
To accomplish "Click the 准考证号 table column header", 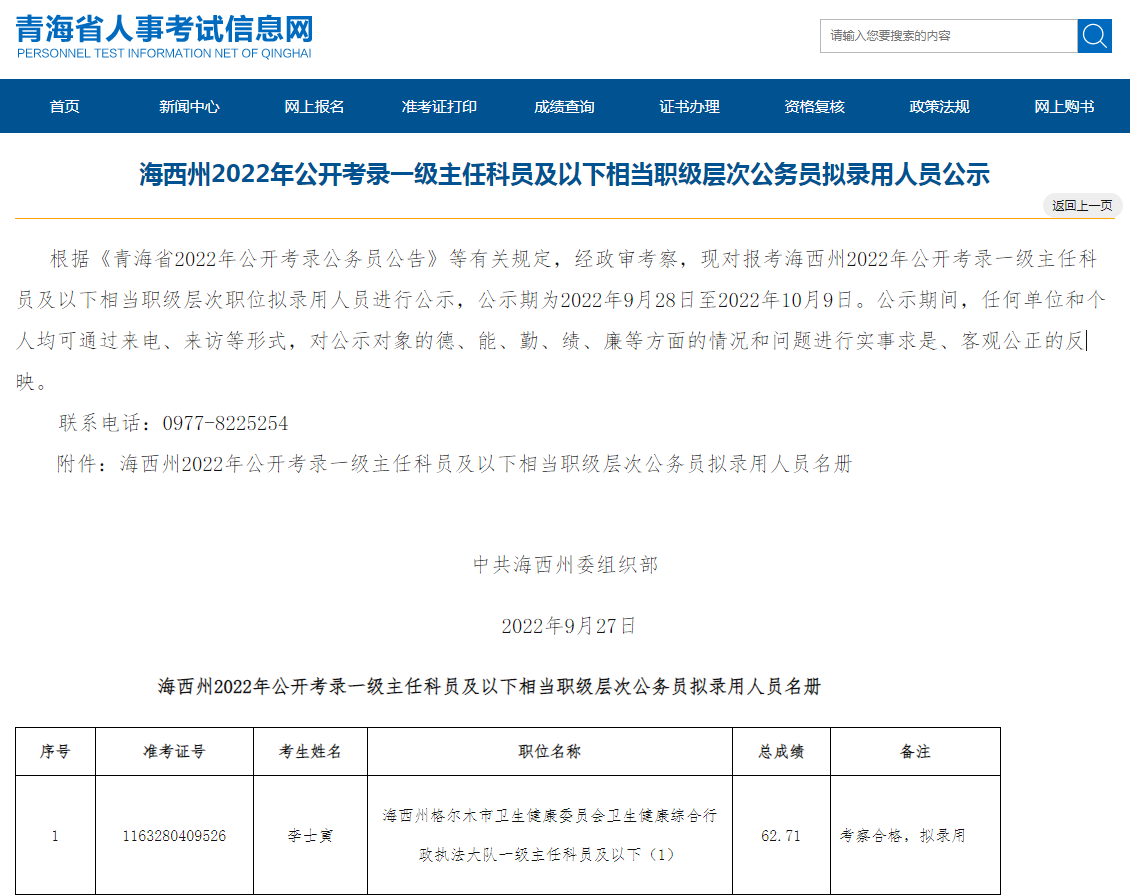I will click(x=174, y=751).
